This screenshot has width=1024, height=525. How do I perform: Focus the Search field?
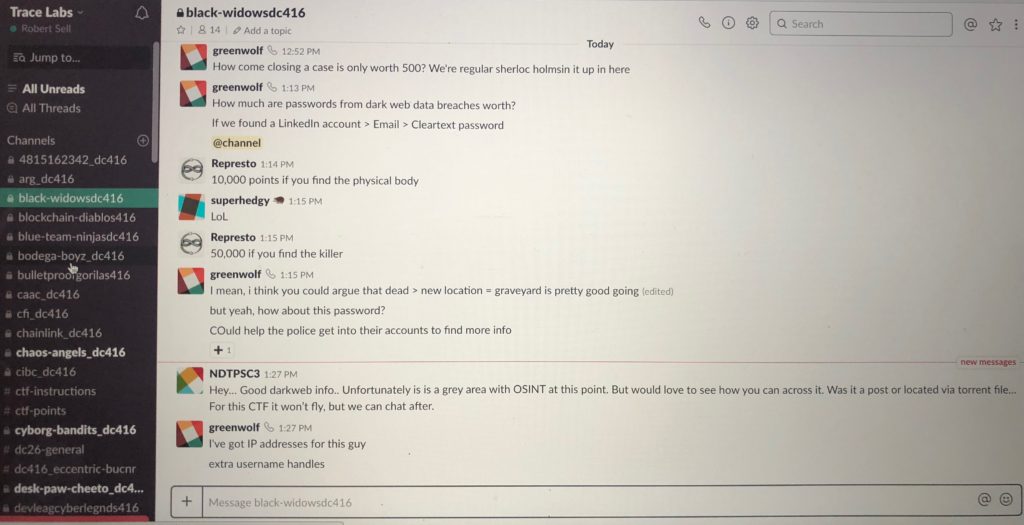point(860,24)
